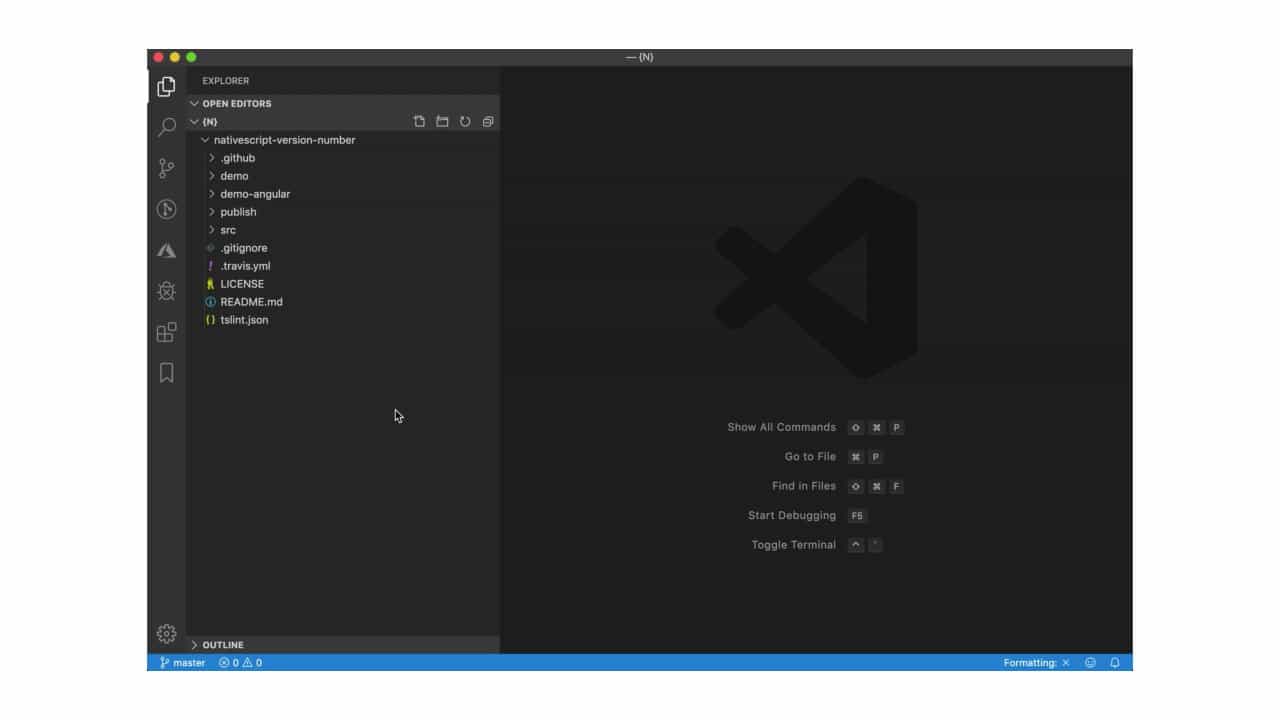Viewport: 1280px width, 720px height.
Task: Click the F5 key hint
Action: point(857,516)
